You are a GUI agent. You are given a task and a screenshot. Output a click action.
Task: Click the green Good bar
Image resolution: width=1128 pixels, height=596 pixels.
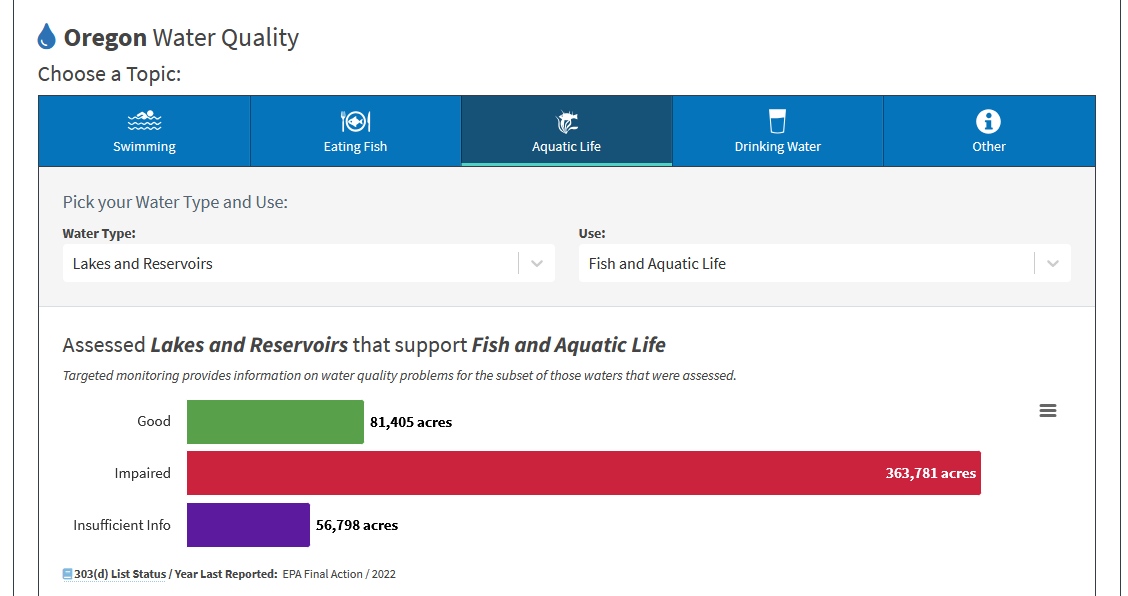click(275, 422)
